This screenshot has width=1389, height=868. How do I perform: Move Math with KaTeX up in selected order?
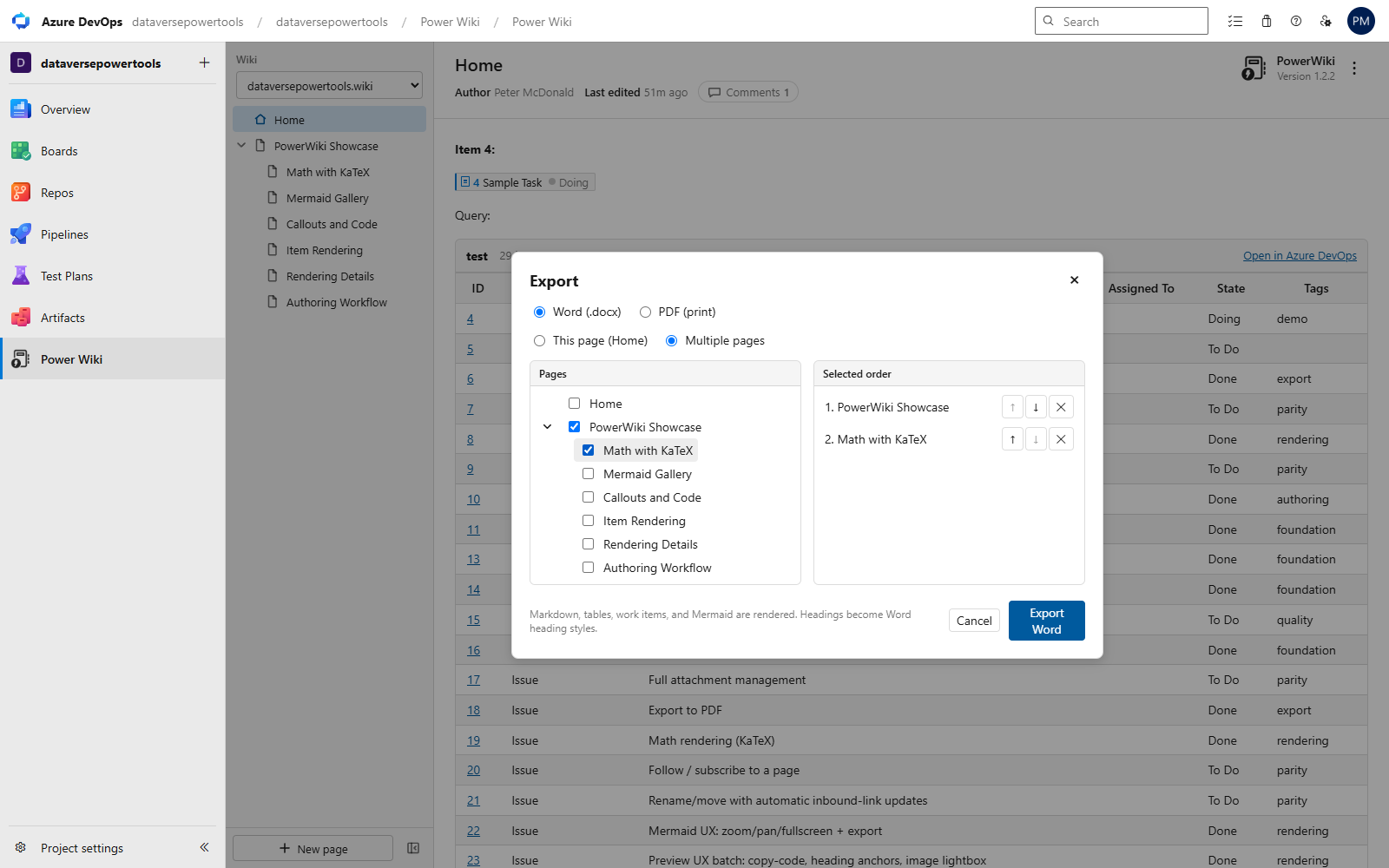(1012, 439)
